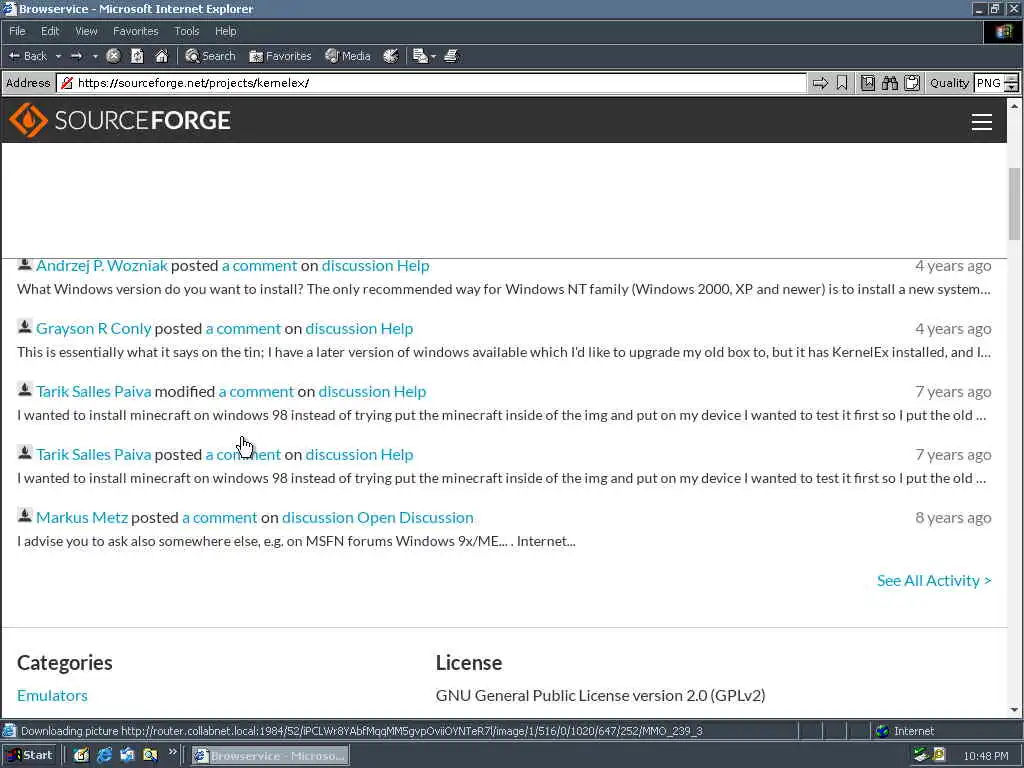The height and width of the screenshot is (768, 1024).
Task: Click the Stop loading icon
Action: coord(113,56)
